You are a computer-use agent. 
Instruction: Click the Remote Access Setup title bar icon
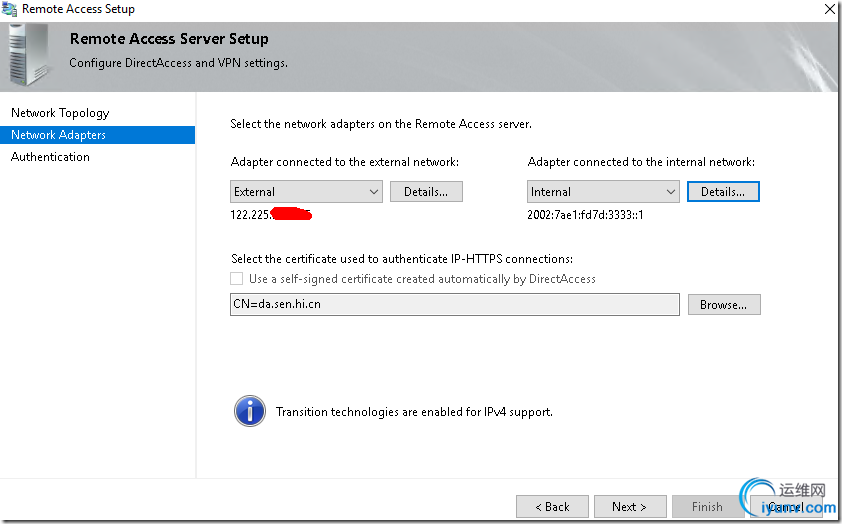[x=11, y=9]
